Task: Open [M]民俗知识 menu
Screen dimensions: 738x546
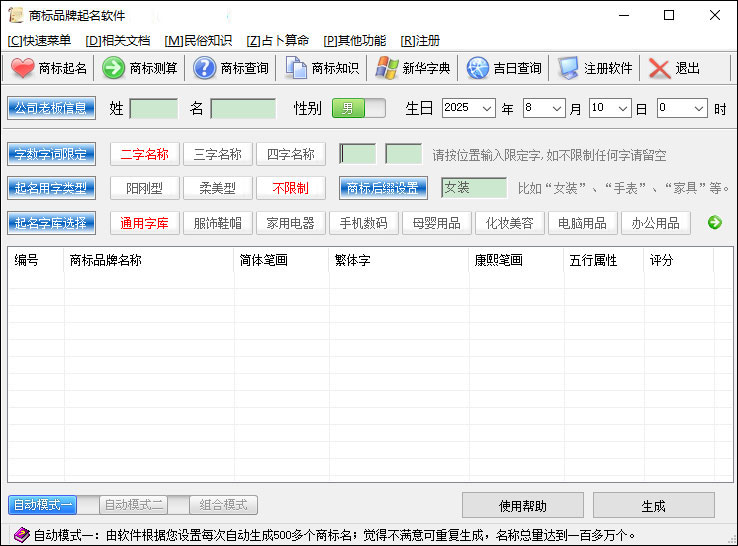Action: pyautogui.click(x=198, y=41)
